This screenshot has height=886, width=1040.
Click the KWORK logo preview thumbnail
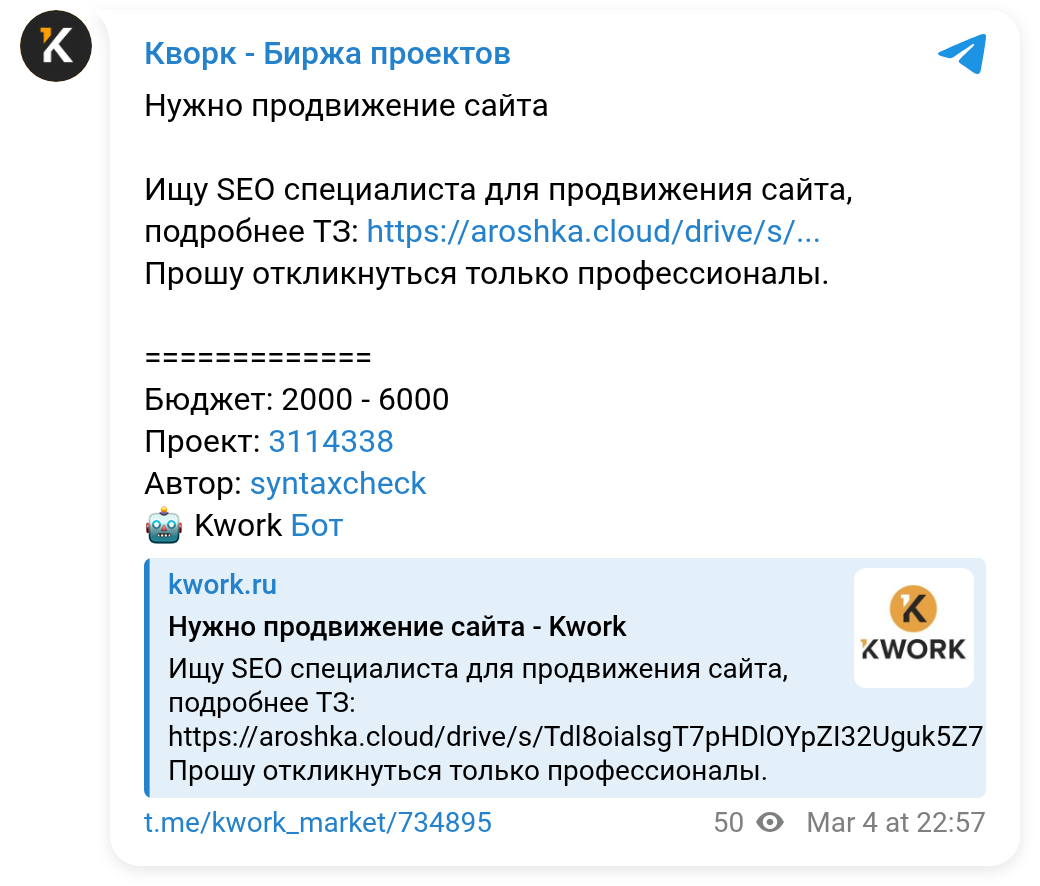click(x=913, y=627)
